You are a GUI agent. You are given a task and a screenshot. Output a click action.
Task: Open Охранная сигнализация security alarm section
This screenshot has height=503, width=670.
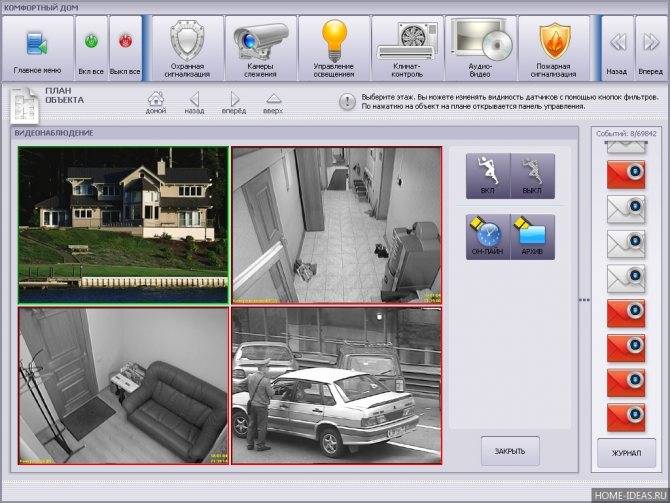coord(187,48)
